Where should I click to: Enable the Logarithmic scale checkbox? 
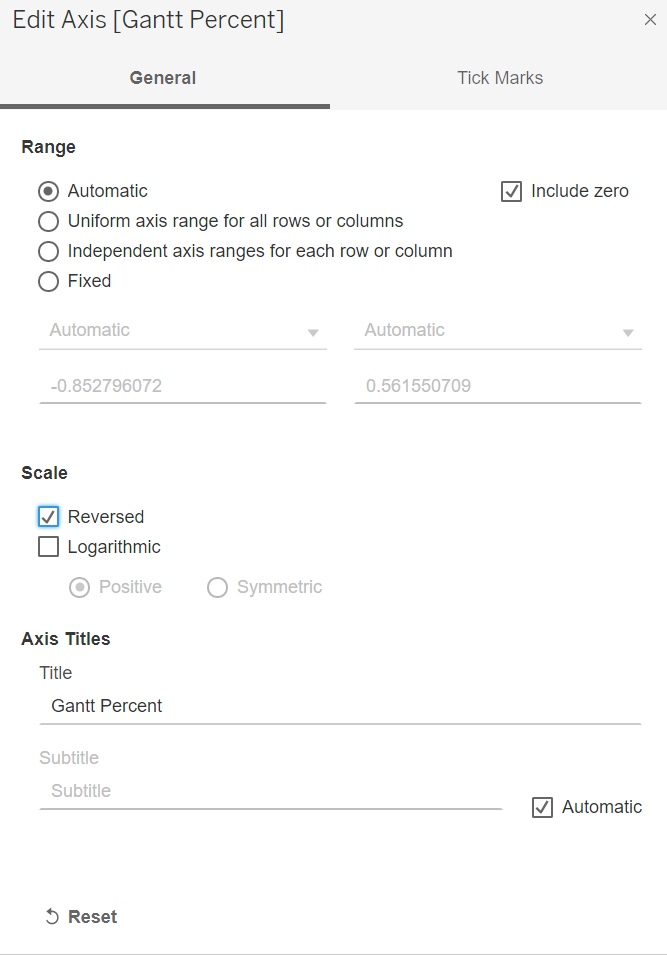[x=48, y=547]
